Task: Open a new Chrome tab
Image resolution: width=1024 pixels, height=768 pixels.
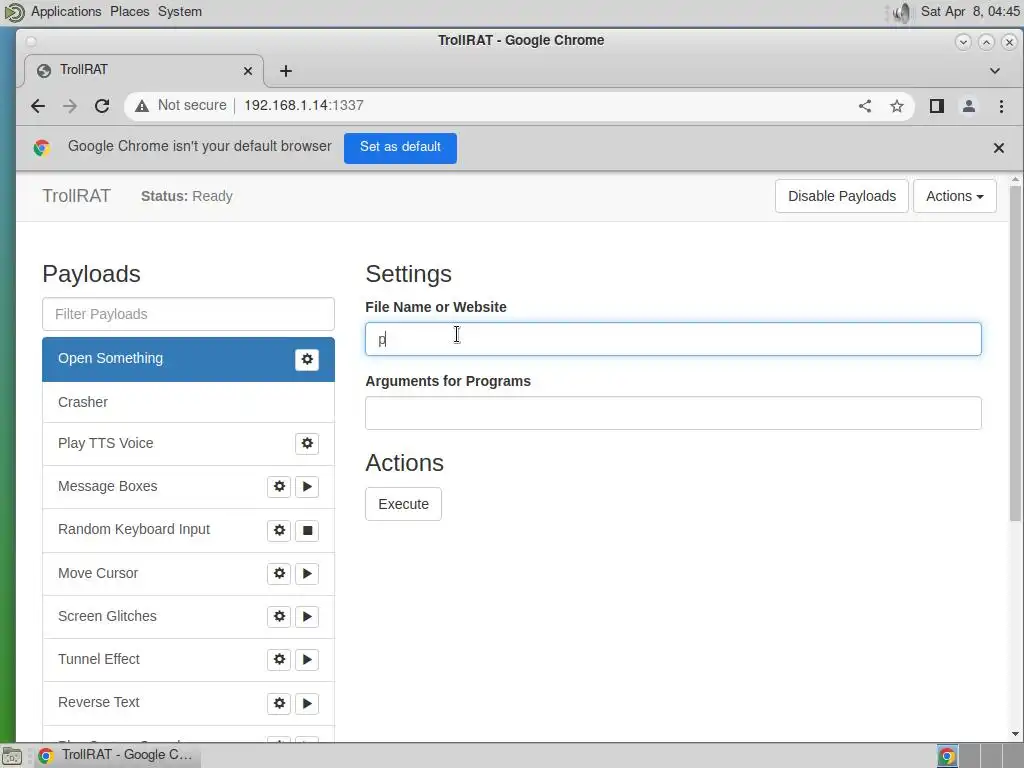Action: [285, 71]
